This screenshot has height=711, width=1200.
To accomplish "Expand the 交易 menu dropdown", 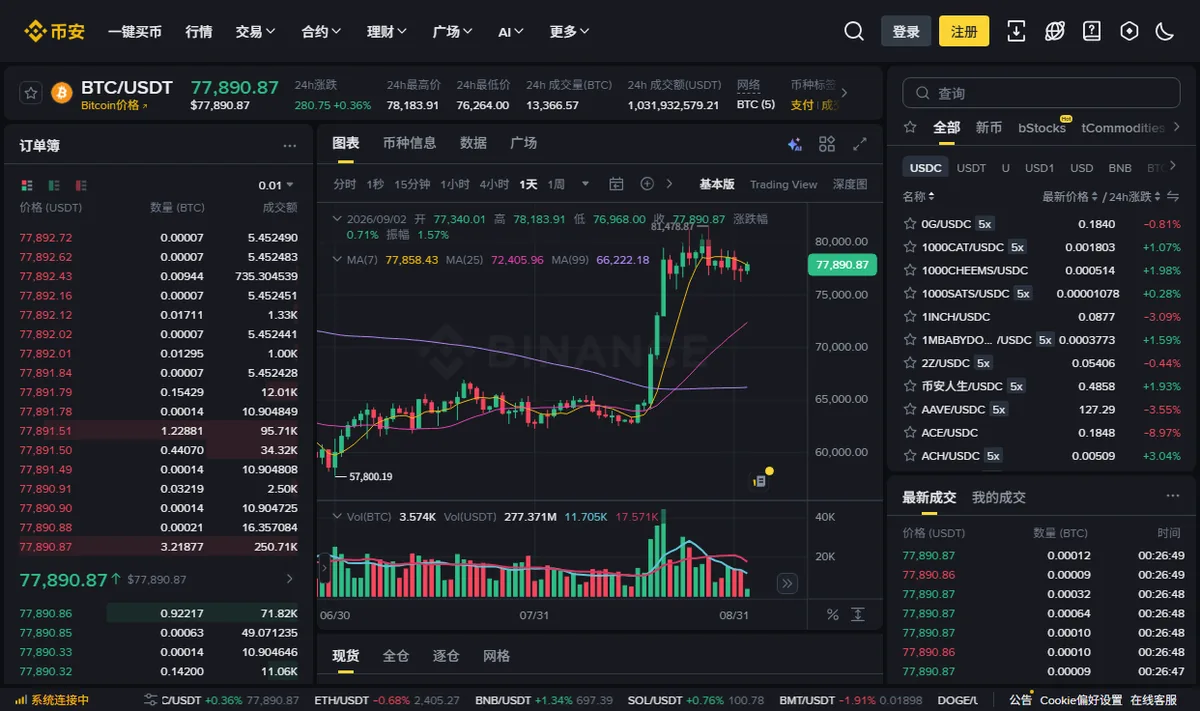I will coord(256,32).
